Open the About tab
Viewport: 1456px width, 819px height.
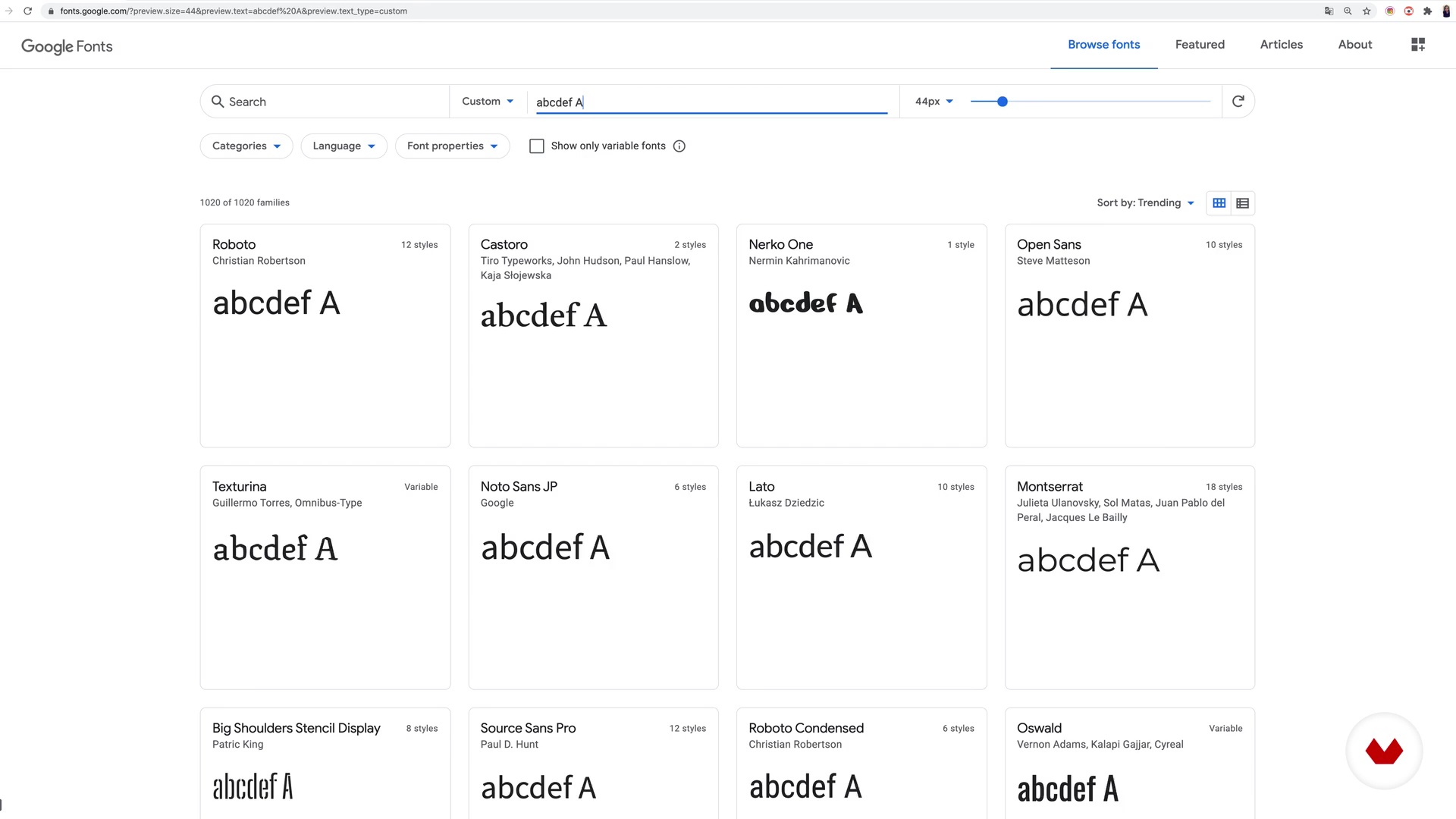click(x=1354, y=45)
